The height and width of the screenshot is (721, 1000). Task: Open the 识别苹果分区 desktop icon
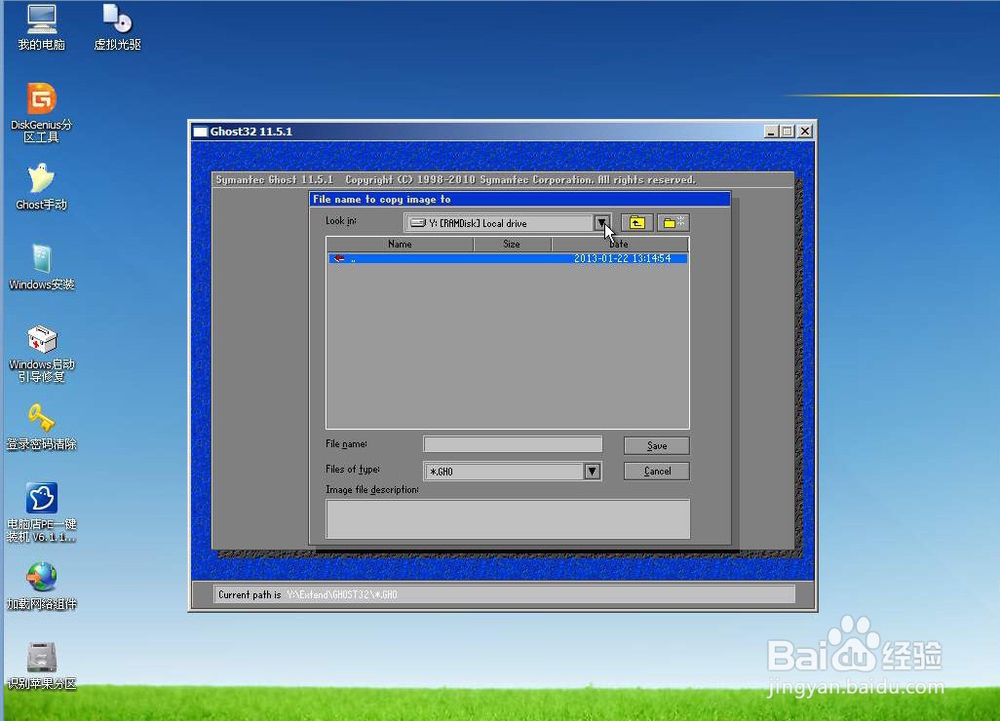[x=41, y=666]
